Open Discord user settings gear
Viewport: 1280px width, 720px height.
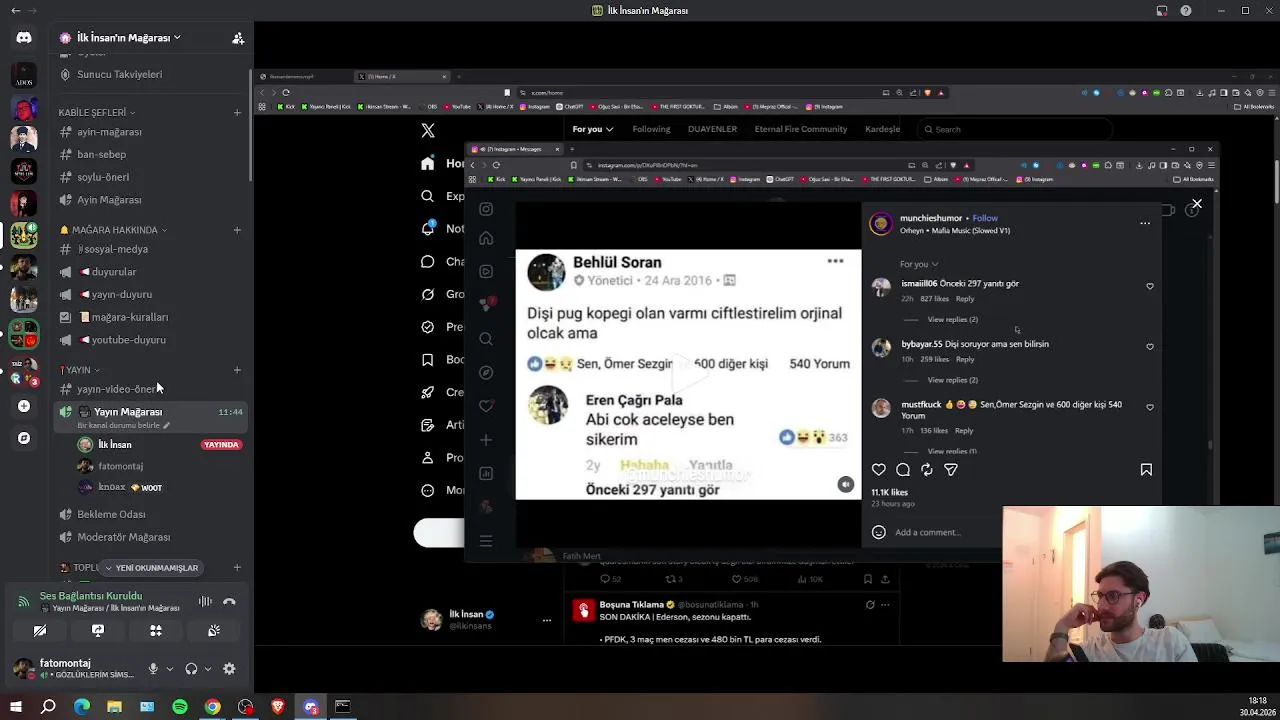[229, 669]
